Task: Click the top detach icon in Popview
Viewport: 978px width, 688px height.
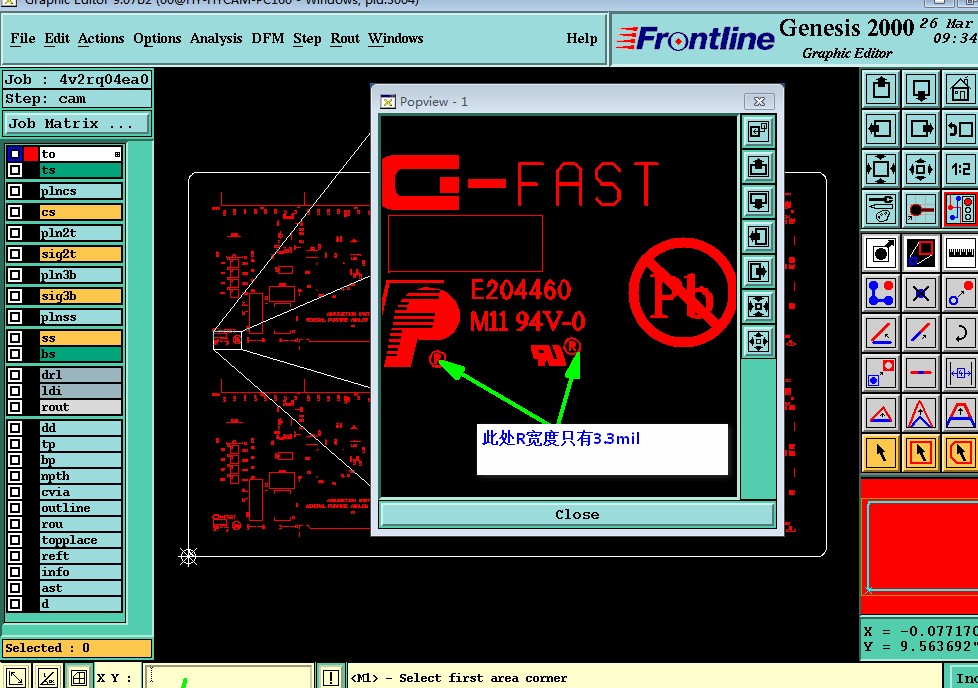Action: click(758, 131)
